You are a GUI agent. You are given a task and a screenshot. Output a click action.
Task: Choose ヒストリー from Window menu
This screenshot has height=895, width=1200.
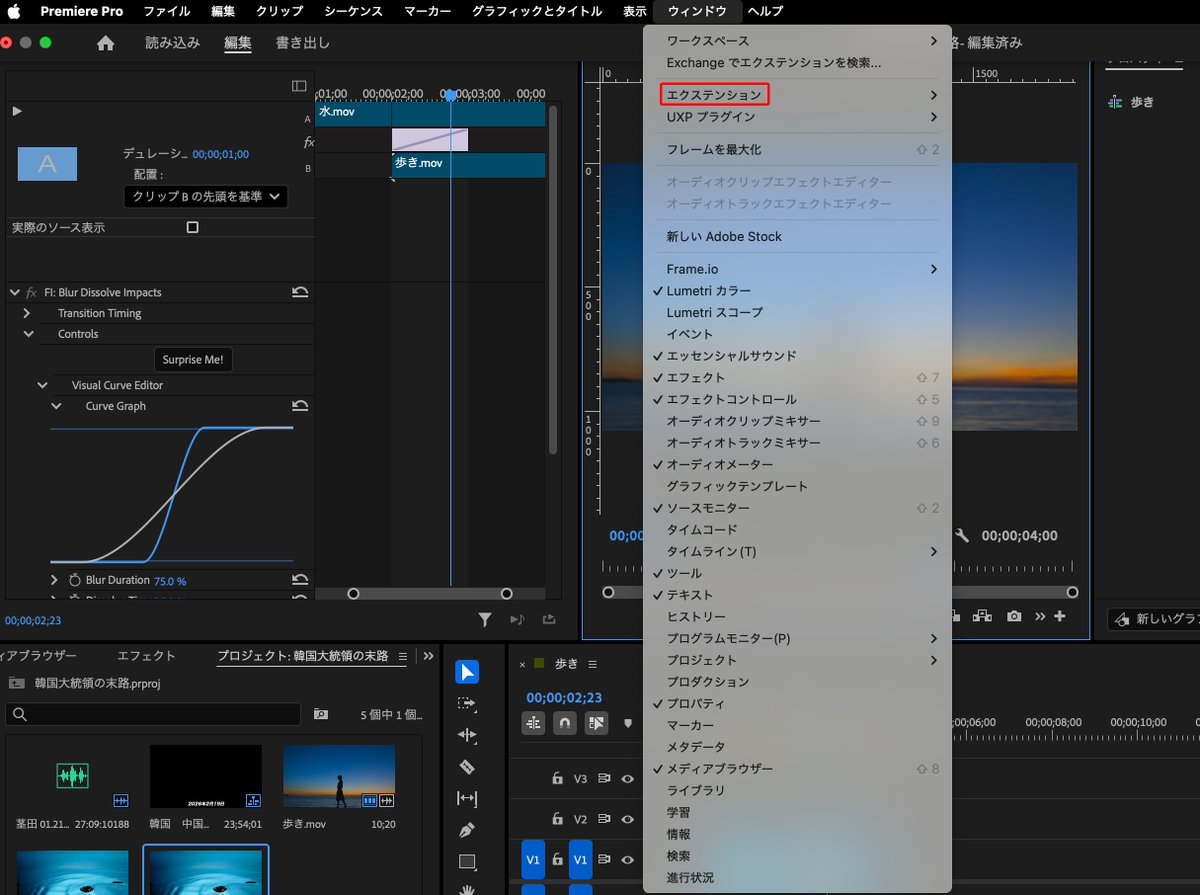point(797,616)
